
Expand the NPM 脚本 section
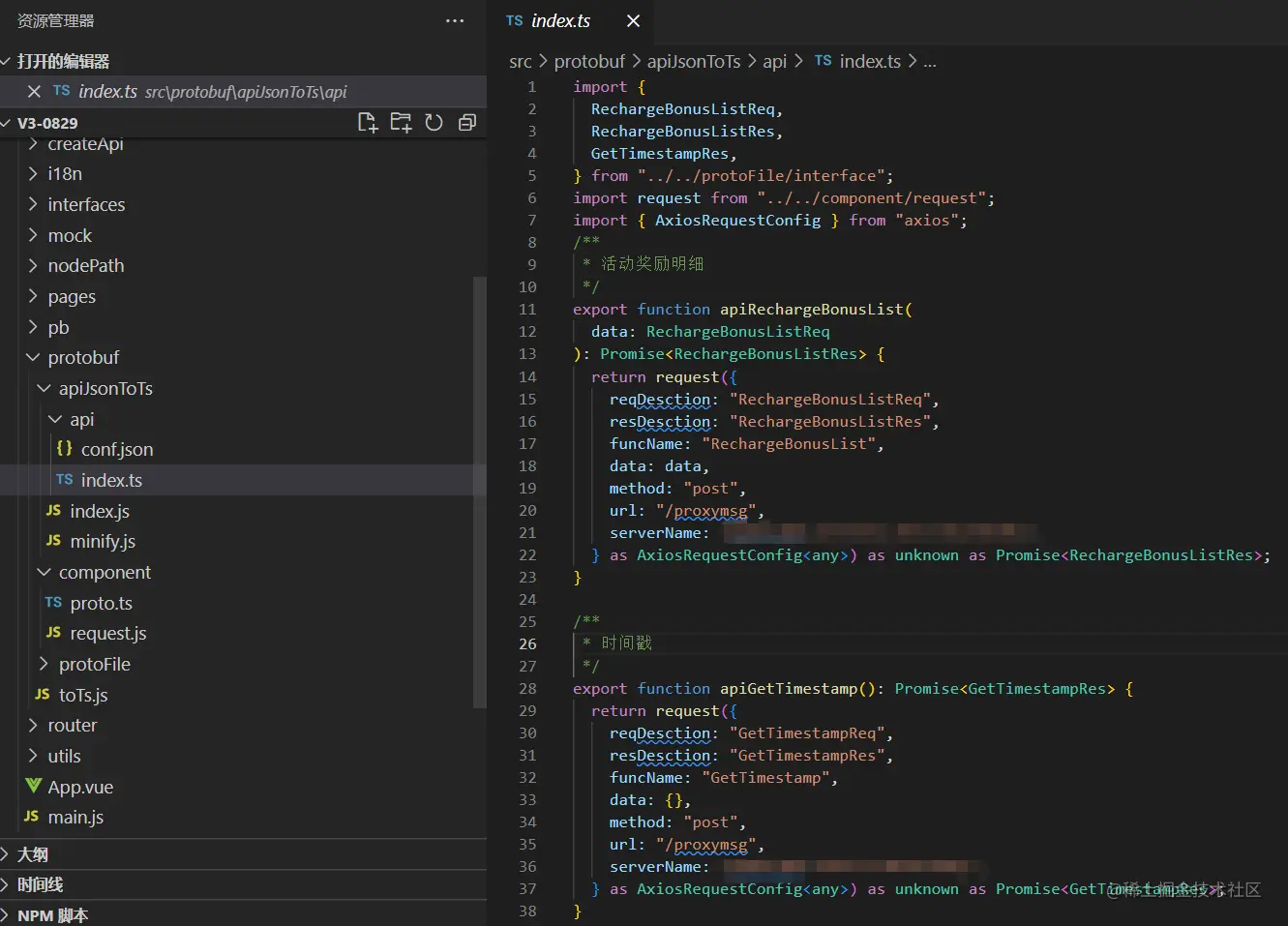(52, 915)
